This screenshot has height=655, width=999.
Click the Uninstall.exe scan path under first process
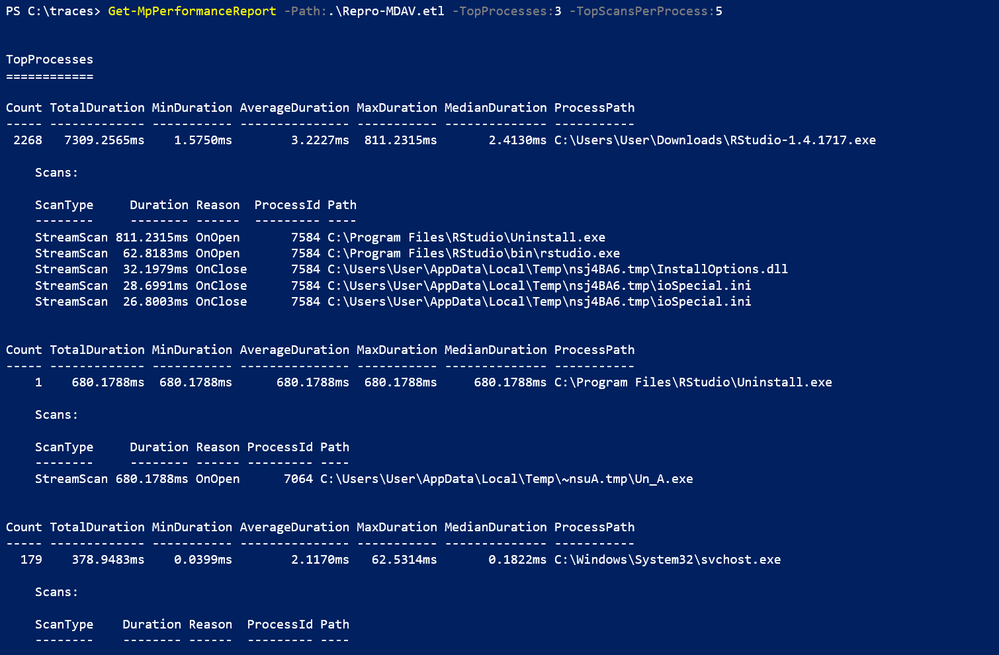466,238
